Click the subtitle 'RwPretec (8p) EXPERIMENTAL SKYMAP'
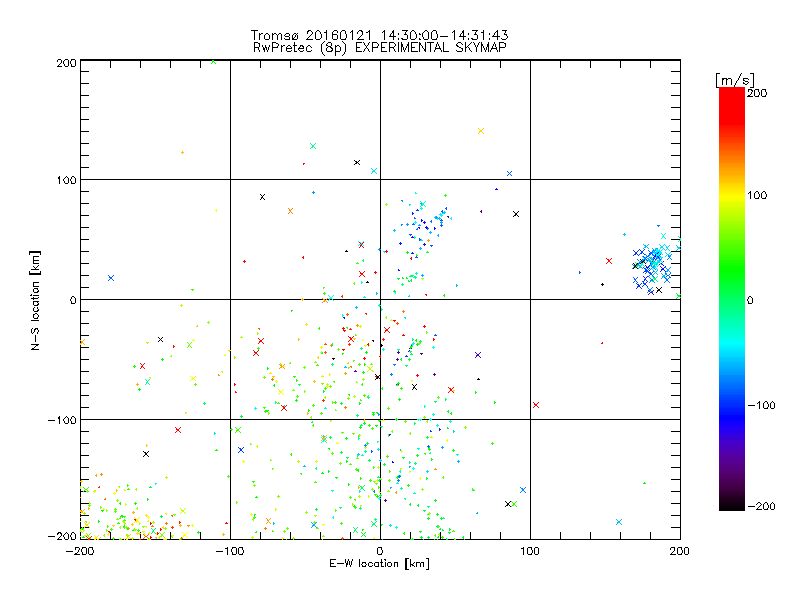 pos(380,48)
